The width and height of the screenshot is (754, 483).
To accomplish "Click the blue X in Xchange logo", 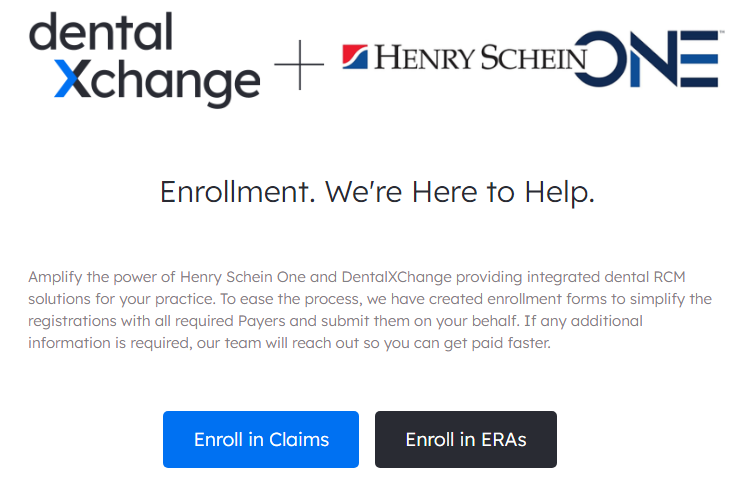I will click(x=72, y=79).
